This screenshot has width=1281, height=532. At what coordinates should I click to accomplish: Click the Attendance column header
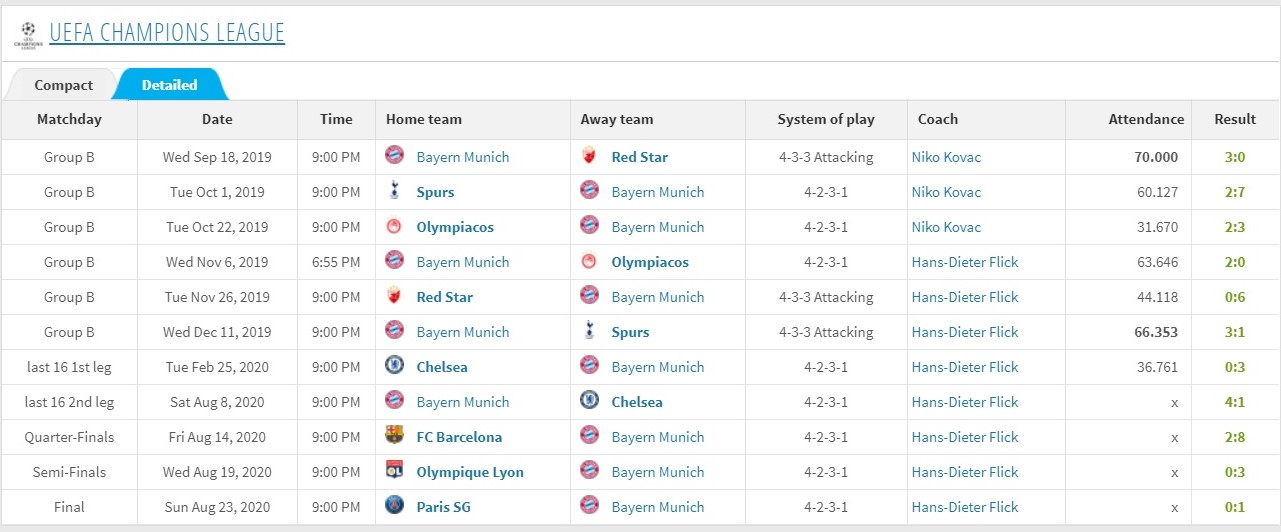1146,119
